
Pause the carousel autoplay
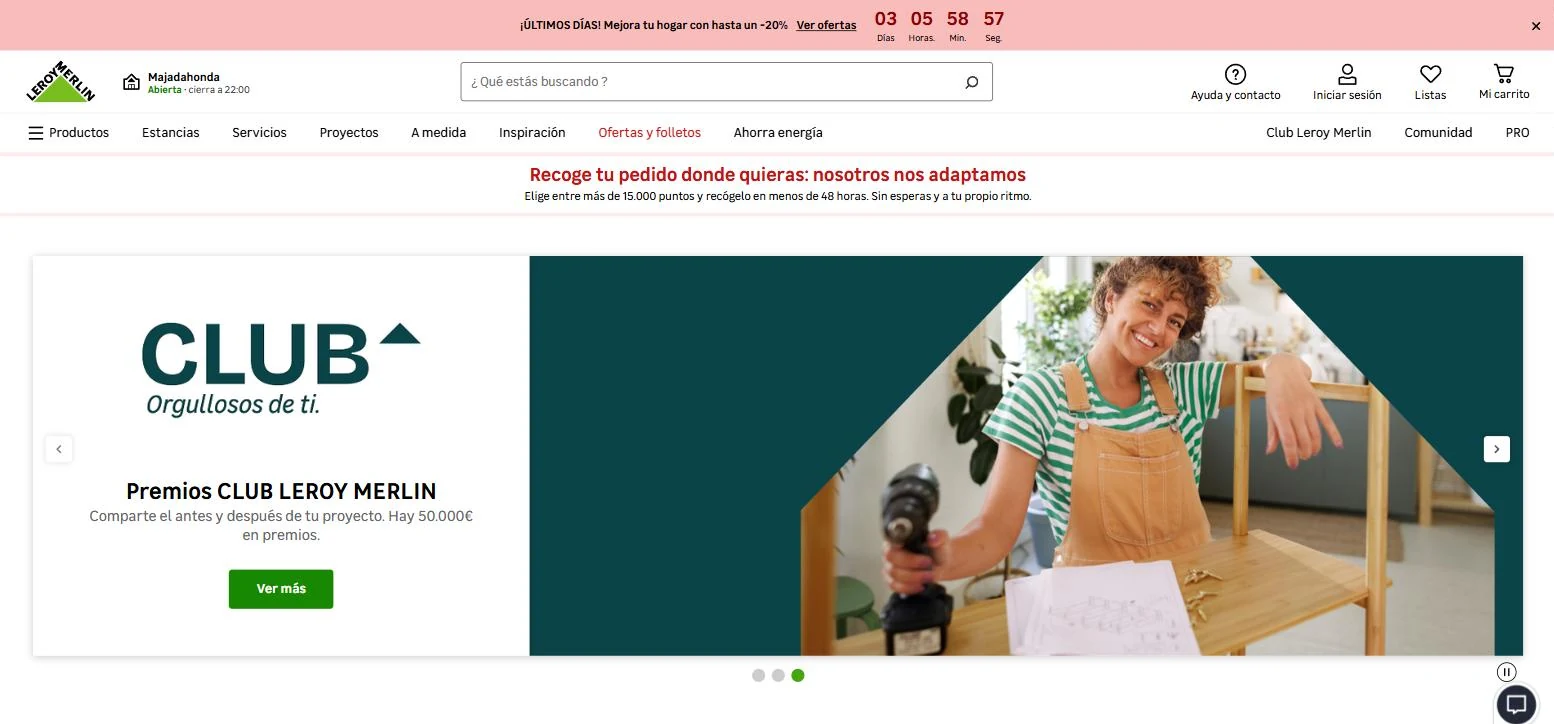[x=1507, y=672]
